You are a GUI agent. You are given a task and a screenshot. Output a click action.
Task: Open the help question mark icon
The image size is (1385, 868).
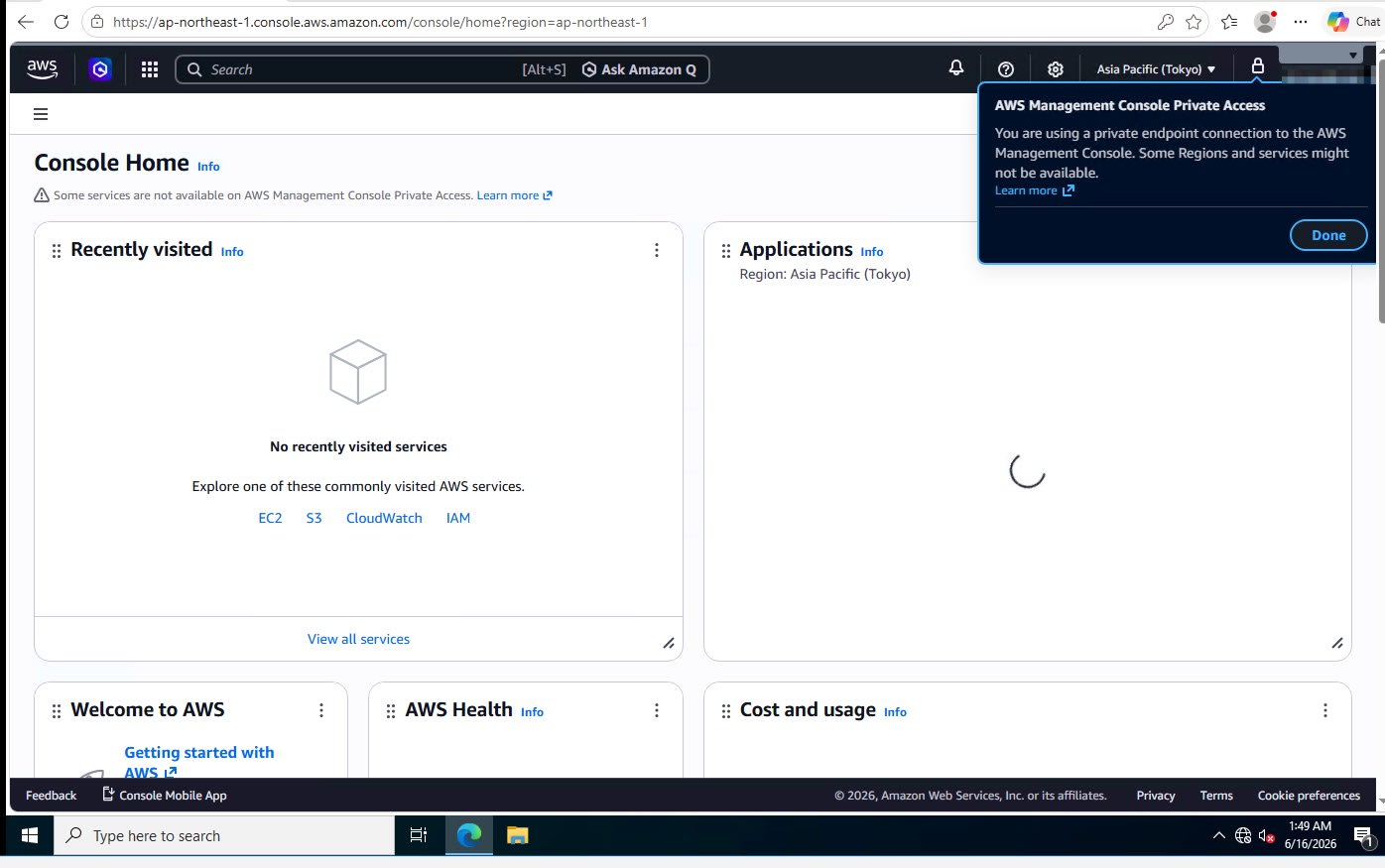(1006, 69)
